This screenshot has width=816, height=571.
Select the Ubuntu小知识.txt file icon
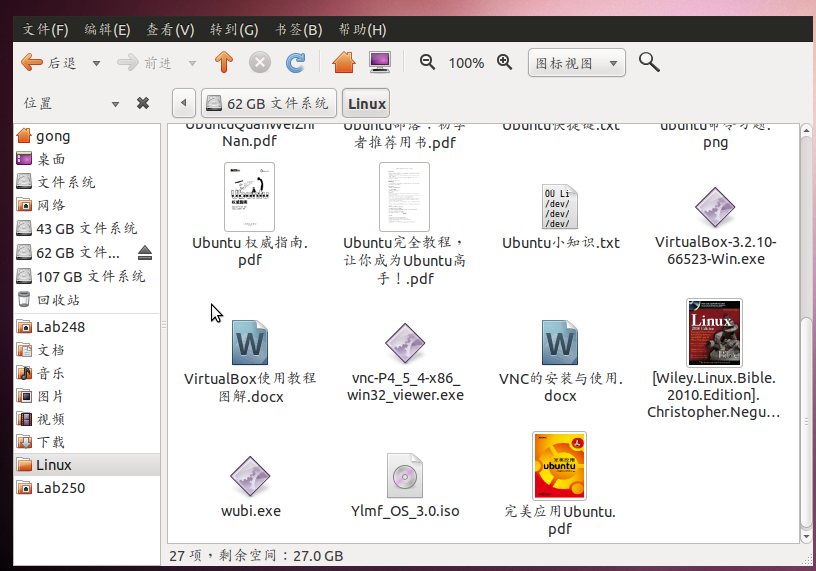559,207
